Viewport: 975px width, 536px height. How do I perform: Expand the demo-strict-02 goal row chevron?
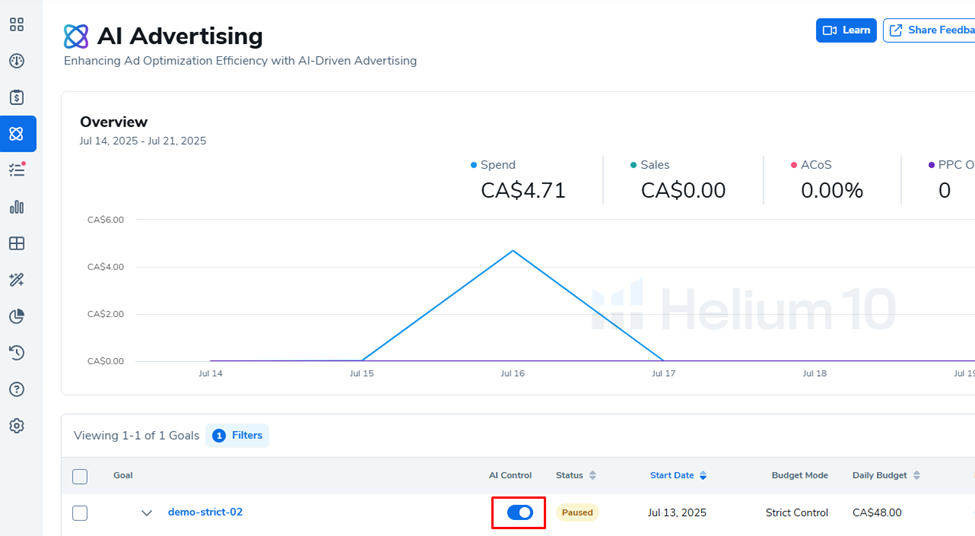tap(147, 513)
